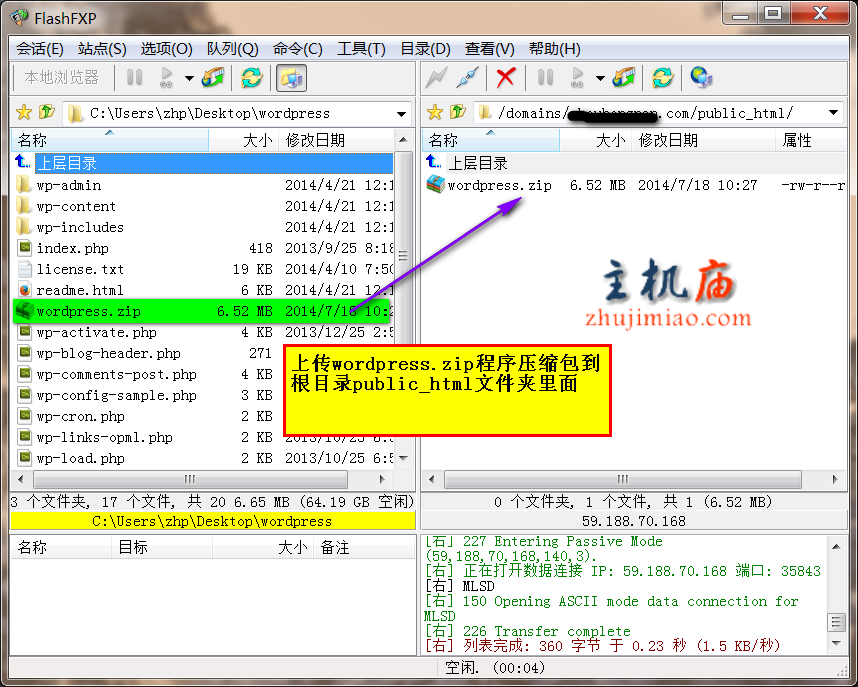Open the 查看(V) menu
Image resolution: width=858 pixels, height=687 pixels.
click(x=490, y=49)
